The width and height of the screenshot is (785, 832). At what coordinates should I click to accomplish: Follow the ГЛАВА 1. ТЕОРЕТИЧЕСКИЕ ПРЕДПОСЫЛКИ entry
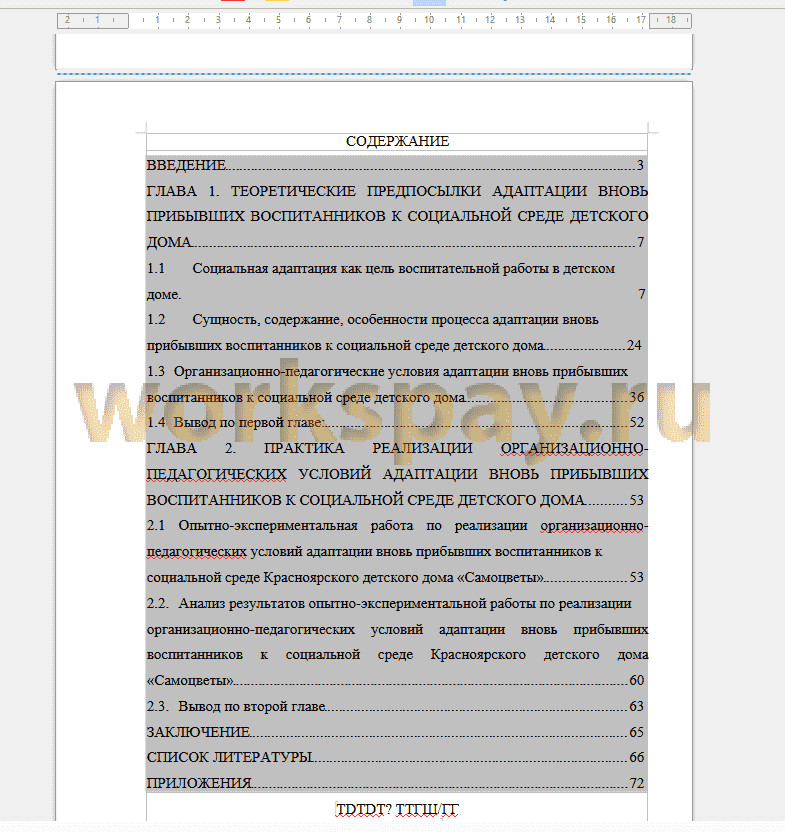[397, 216]
